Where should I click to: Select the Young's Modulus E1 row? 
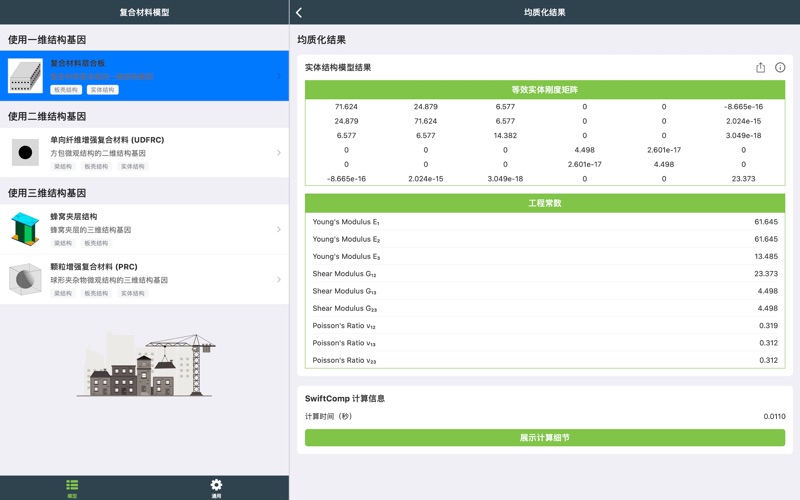click(545, 222)
